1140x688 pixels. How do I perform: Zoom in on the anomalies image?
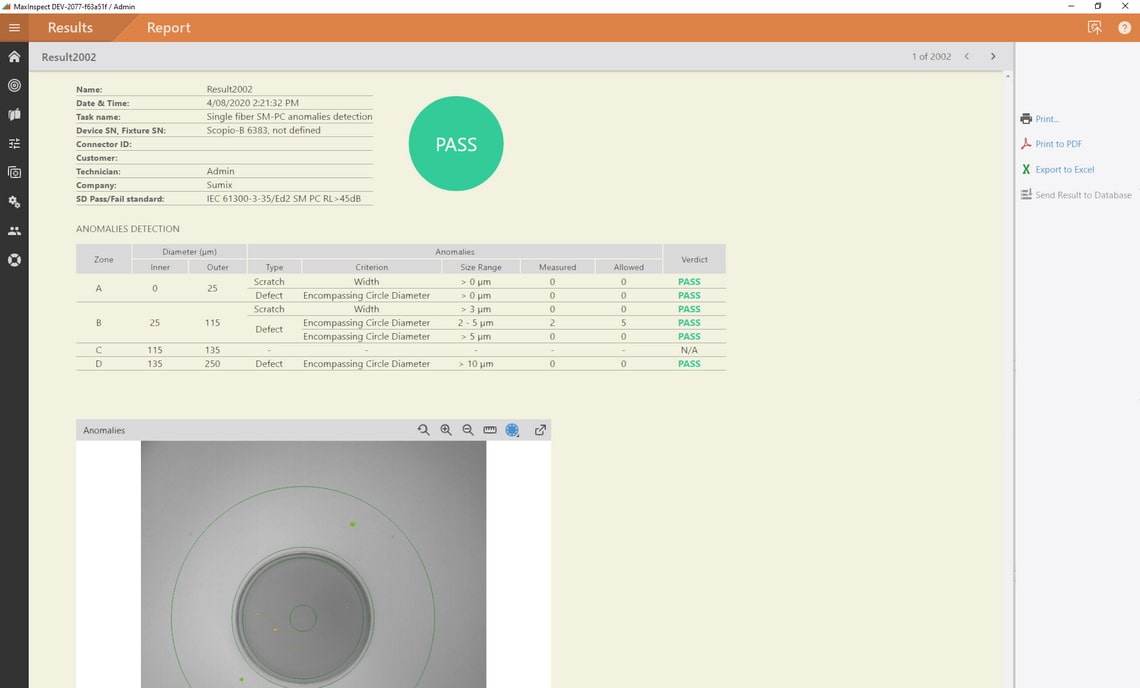pyautogui.click(x=446, y=431)
